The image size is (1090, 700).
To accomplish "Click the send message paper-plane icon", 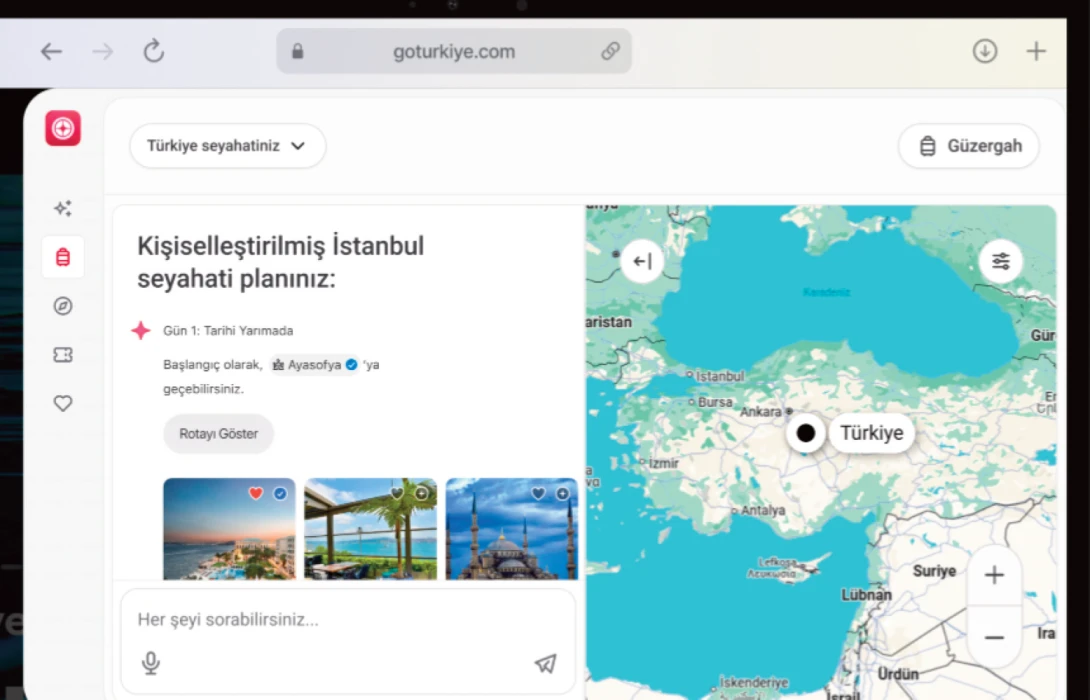I will click(545, 662).
